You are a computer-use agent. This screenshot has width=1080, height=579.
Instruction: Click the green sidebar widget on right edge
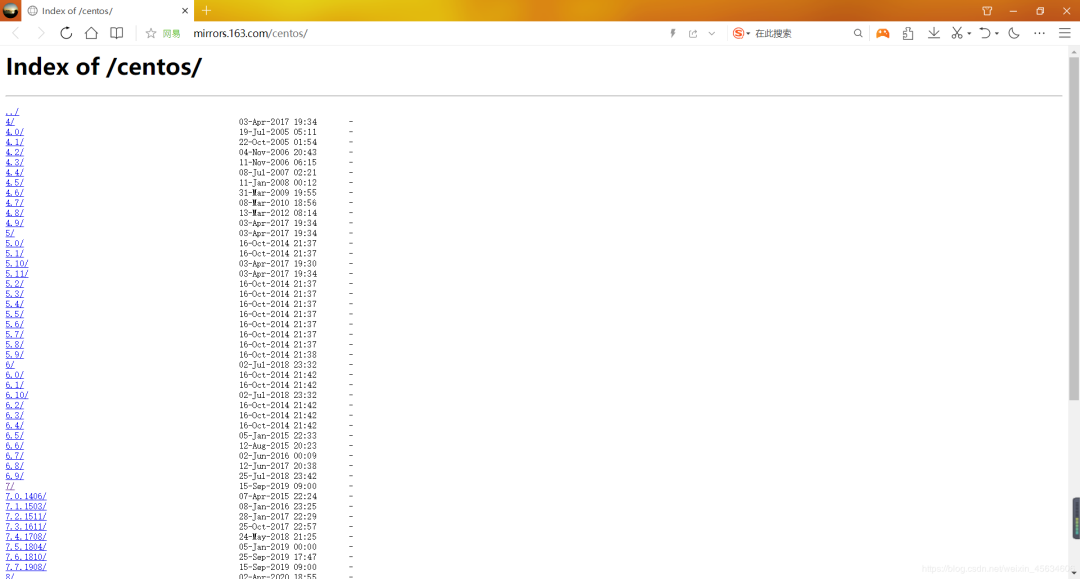pyautogui.click(x=1076, y=518)
